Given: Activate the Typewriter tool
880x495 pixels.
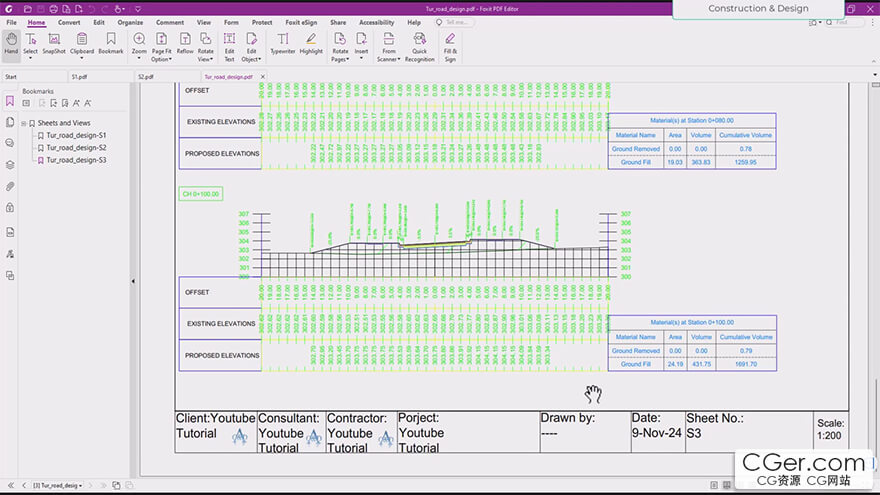Looking at the screenshot, I should 282,43.
